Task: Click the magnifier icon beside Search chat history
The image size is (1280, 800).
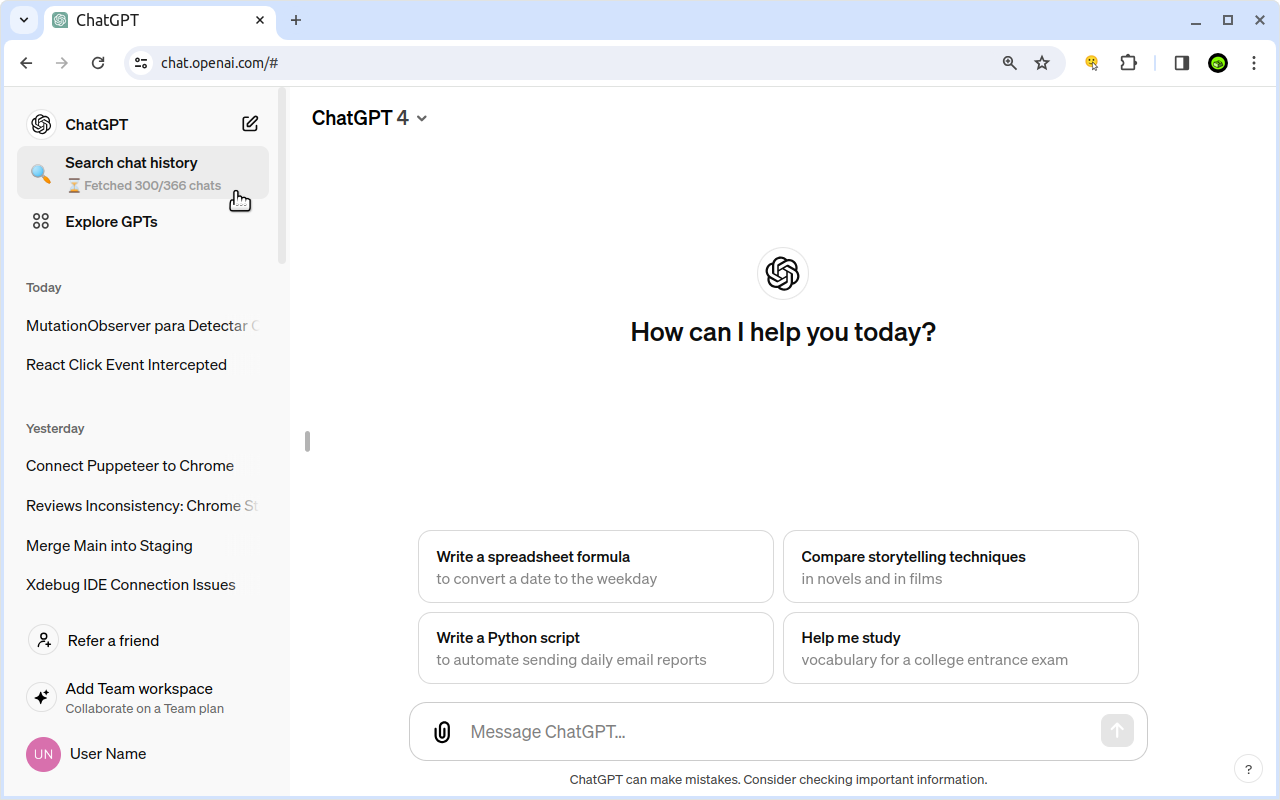Action: tap(41, 174)
